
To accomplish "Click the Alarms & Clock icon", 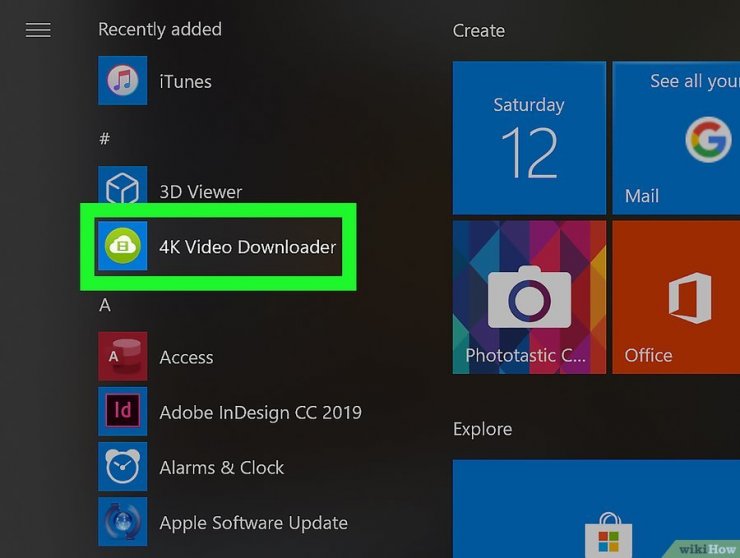I will coord(123,466).
